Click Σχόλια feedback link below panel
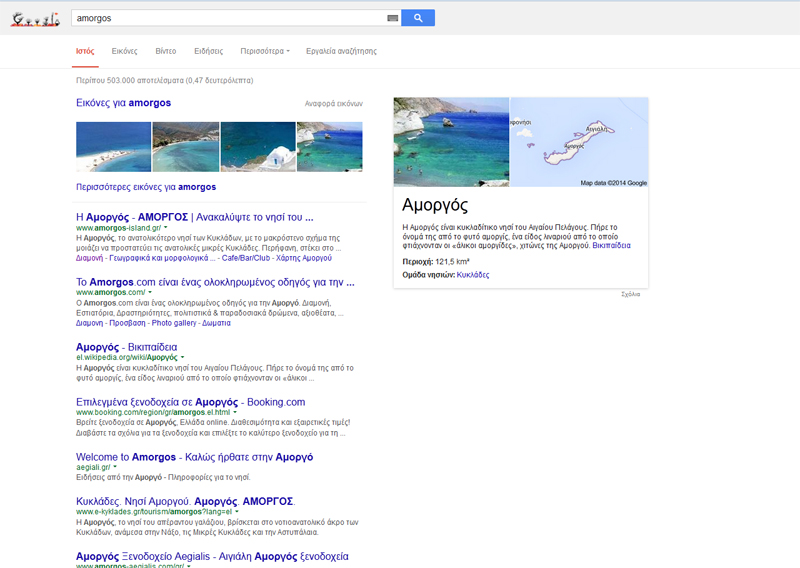The height and width of the screenshot is (568, 800). coord(631,294)
